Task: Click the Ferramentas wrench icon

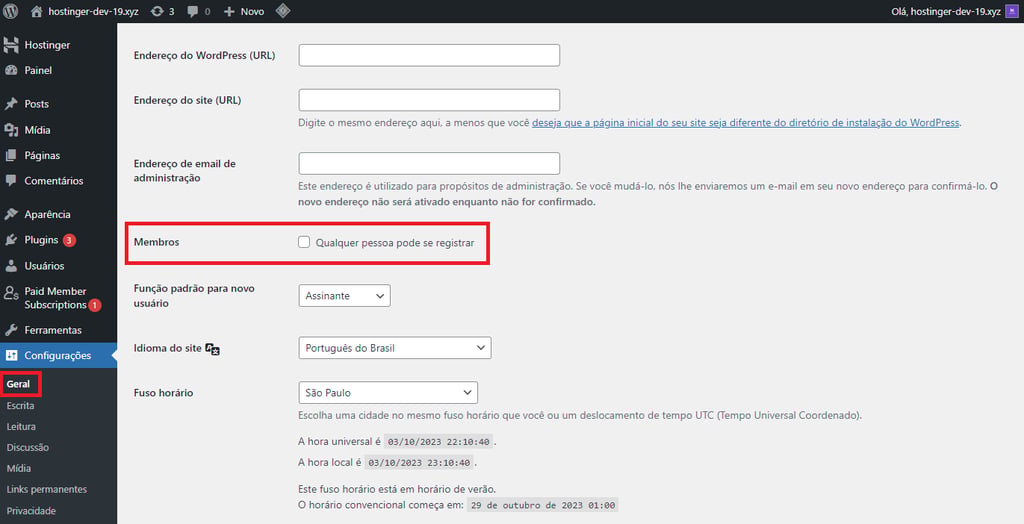Action: [11, 330]
